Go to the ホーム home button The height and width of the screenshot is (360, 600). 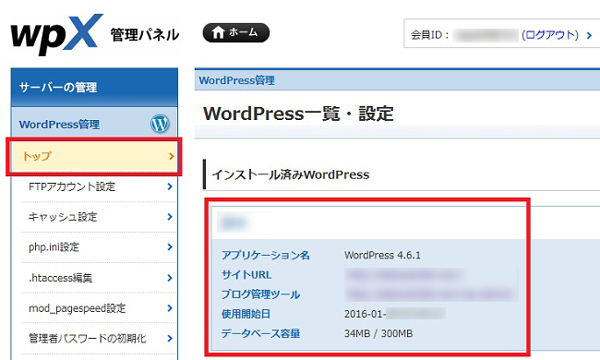236,33
